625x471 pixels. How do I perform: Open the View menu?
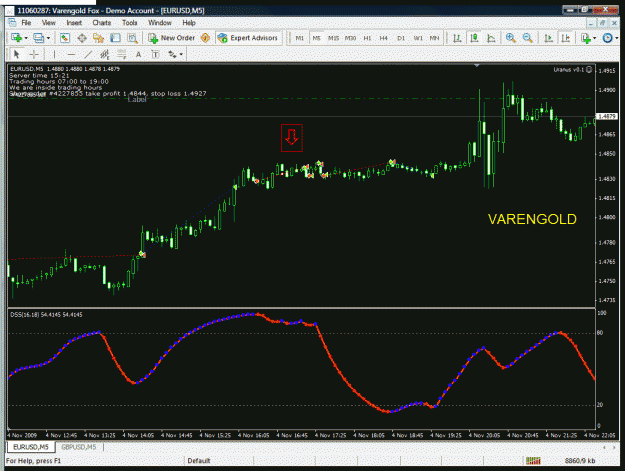(x=49, y=23)
